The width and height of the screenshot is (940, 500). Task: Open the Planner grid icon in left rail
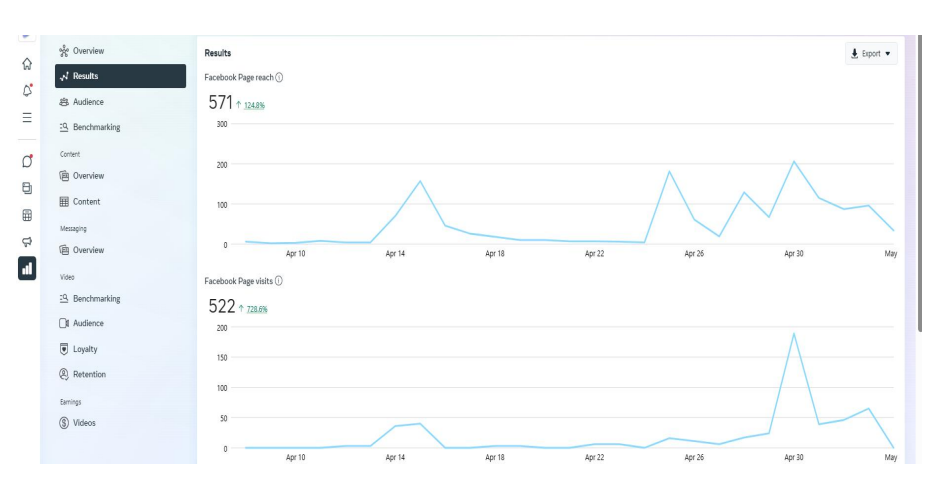[27, 215]
